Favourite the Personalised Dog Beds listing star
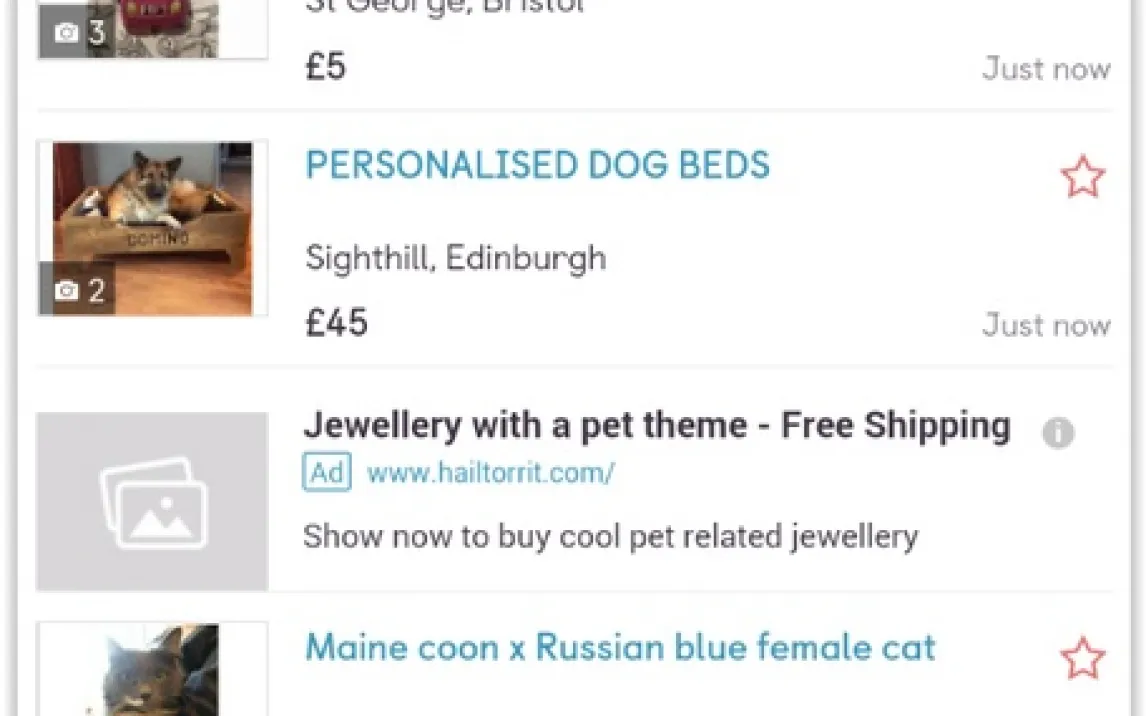1146x716 pixels. point(1082,178)
